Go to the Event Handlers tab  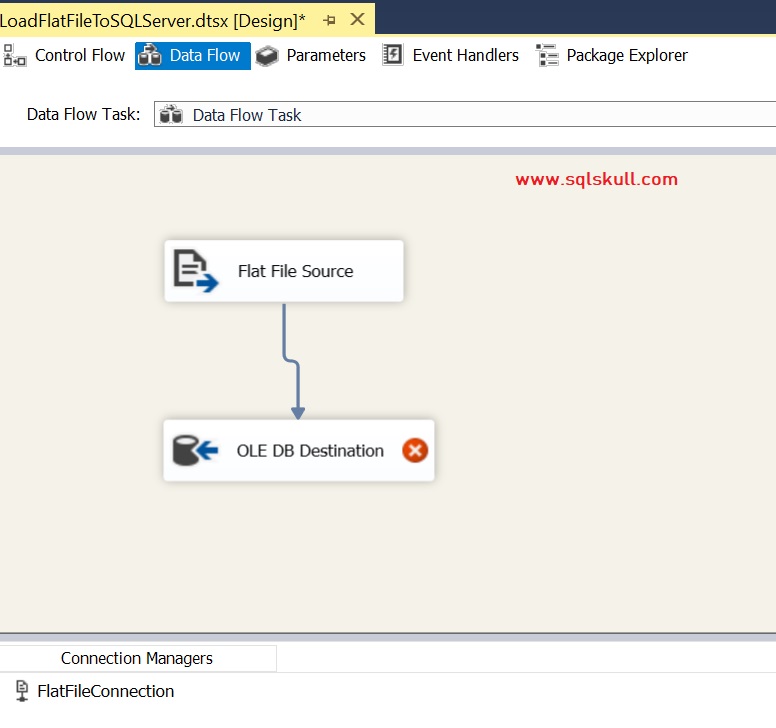point(451,55)
